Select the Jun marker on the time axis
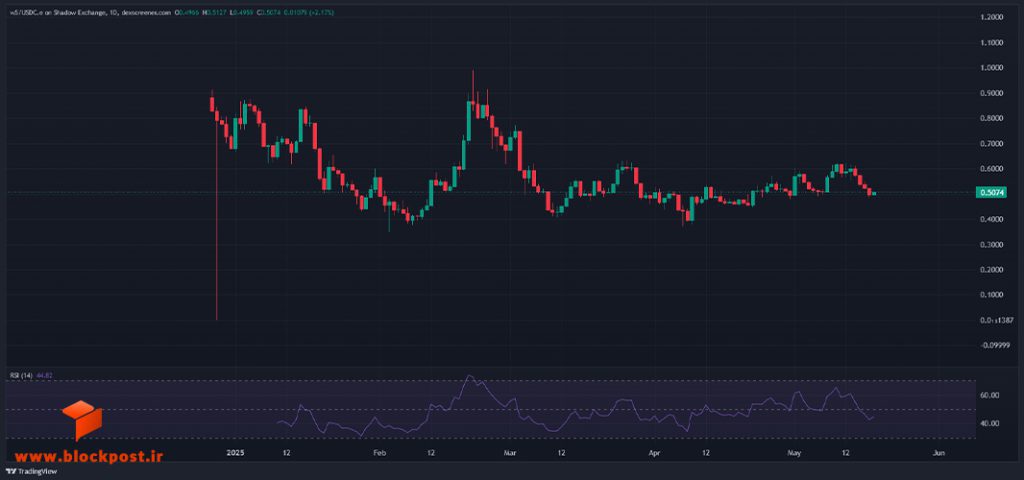The image size is (1024, 480). point(939,452)
